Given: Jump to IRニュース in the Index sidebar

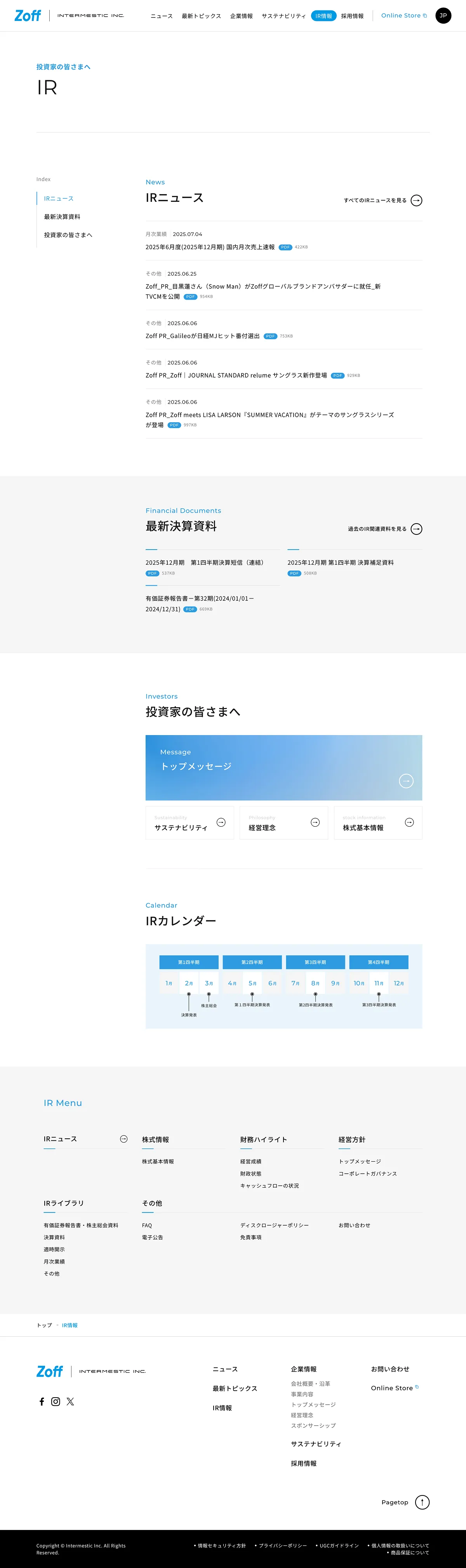Looking at the screenshot, I should click(59, 199).
